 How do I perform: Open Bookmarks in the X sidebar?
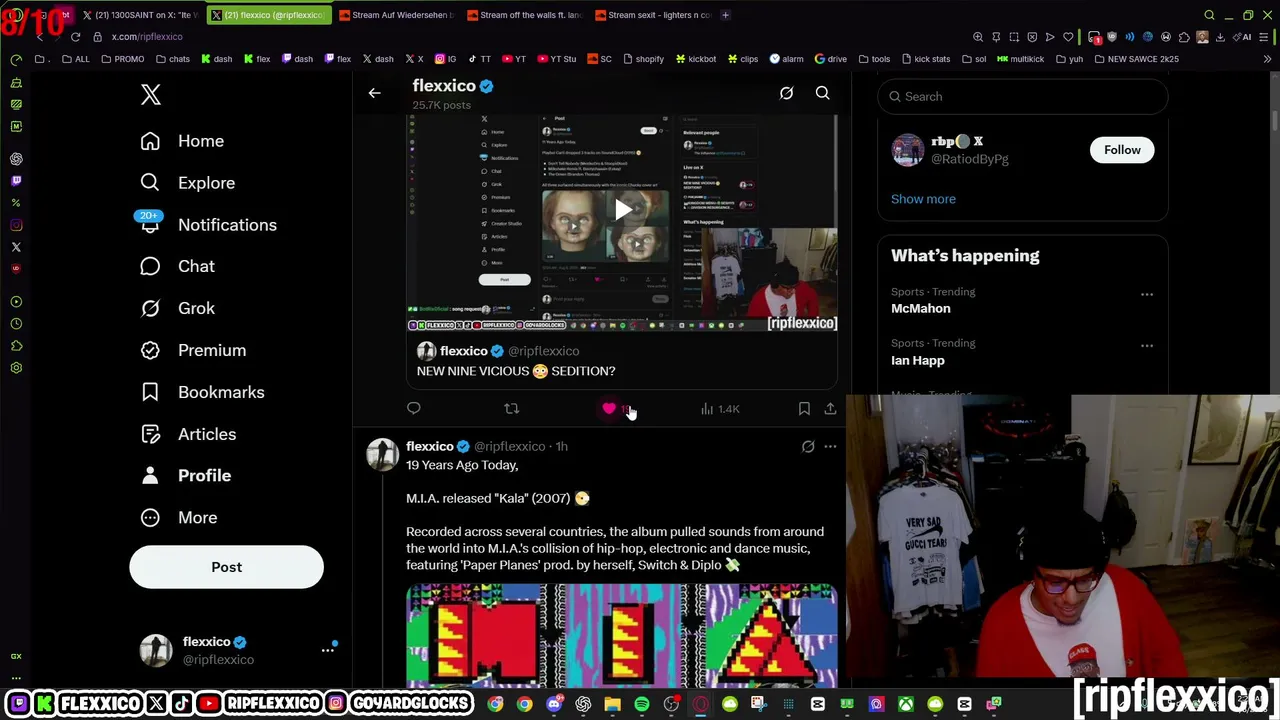[202, 392]
